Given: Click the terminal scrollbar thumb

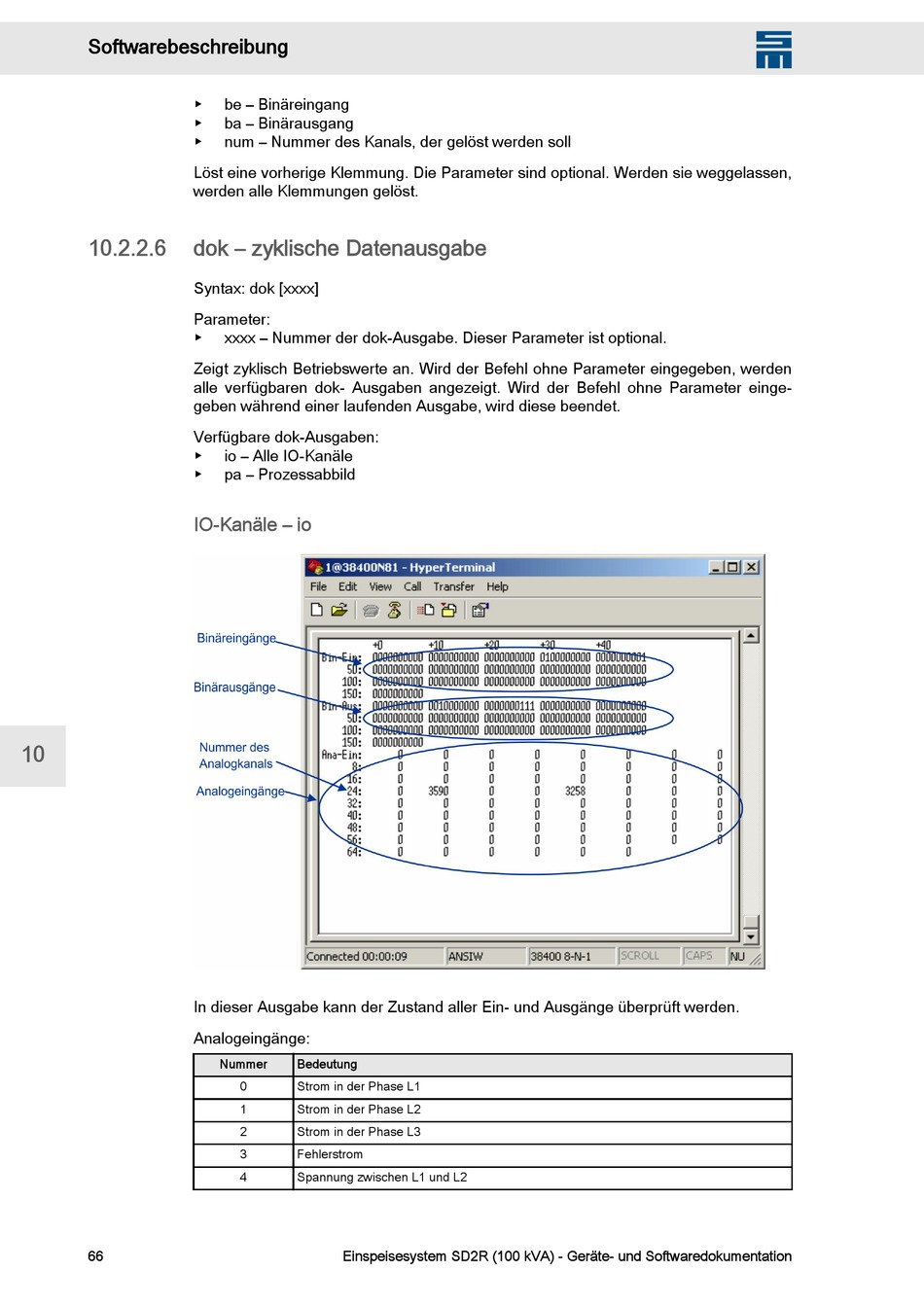Looking at the screenshot, I should pyautogui.click(x=750, y=922).
